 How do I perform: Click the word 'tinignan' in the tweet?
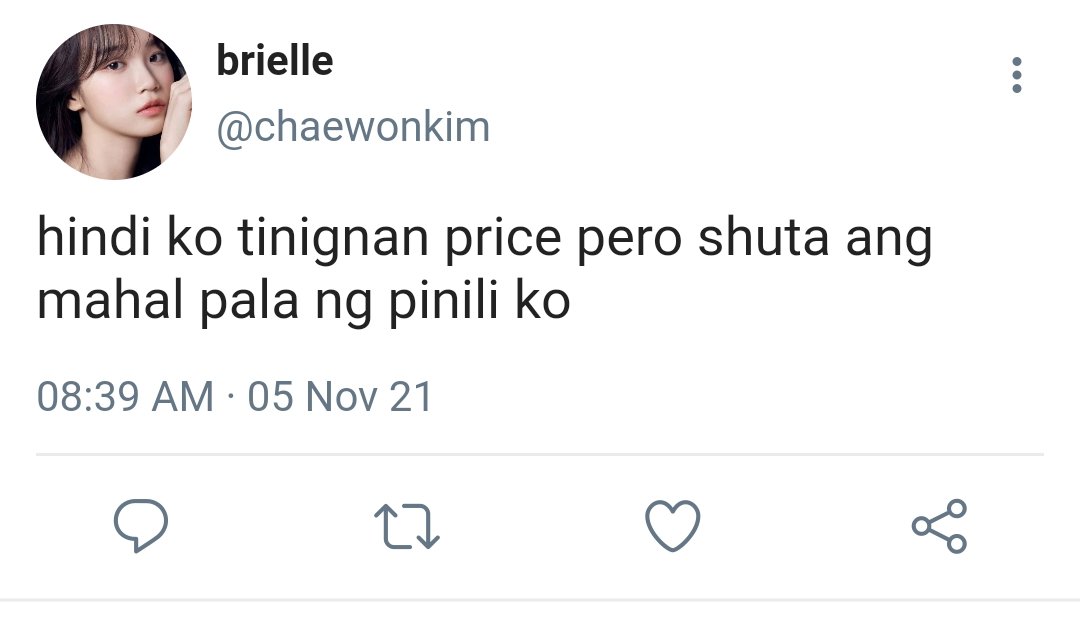pos(334,238)
